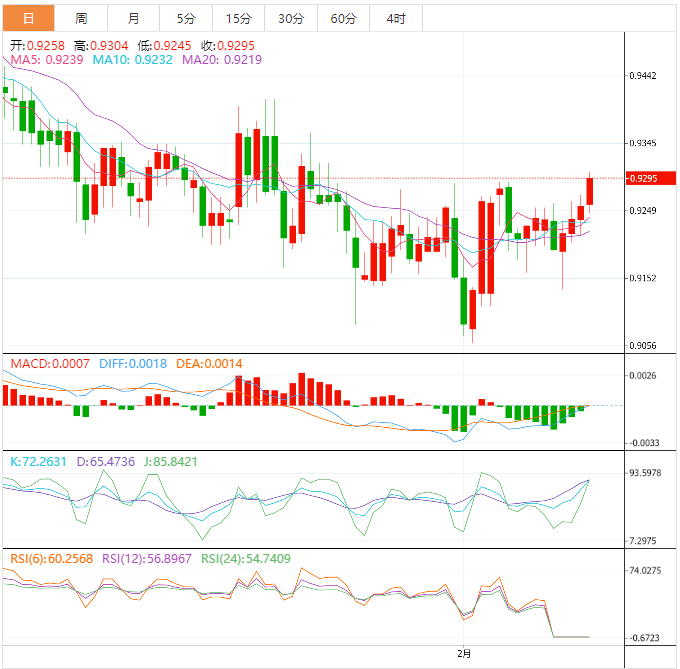Screen dimensions: 680x669
Task: Select the 30分 timeframe tab
Action: click(x=291, y=18)
